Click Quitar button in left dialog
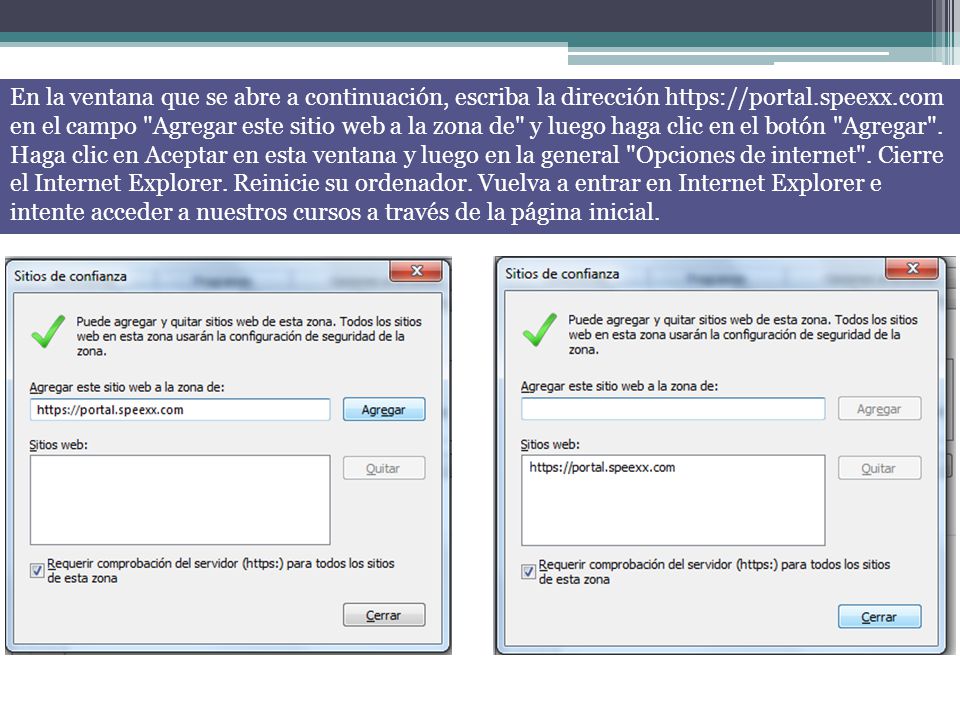 click(384, 468)
